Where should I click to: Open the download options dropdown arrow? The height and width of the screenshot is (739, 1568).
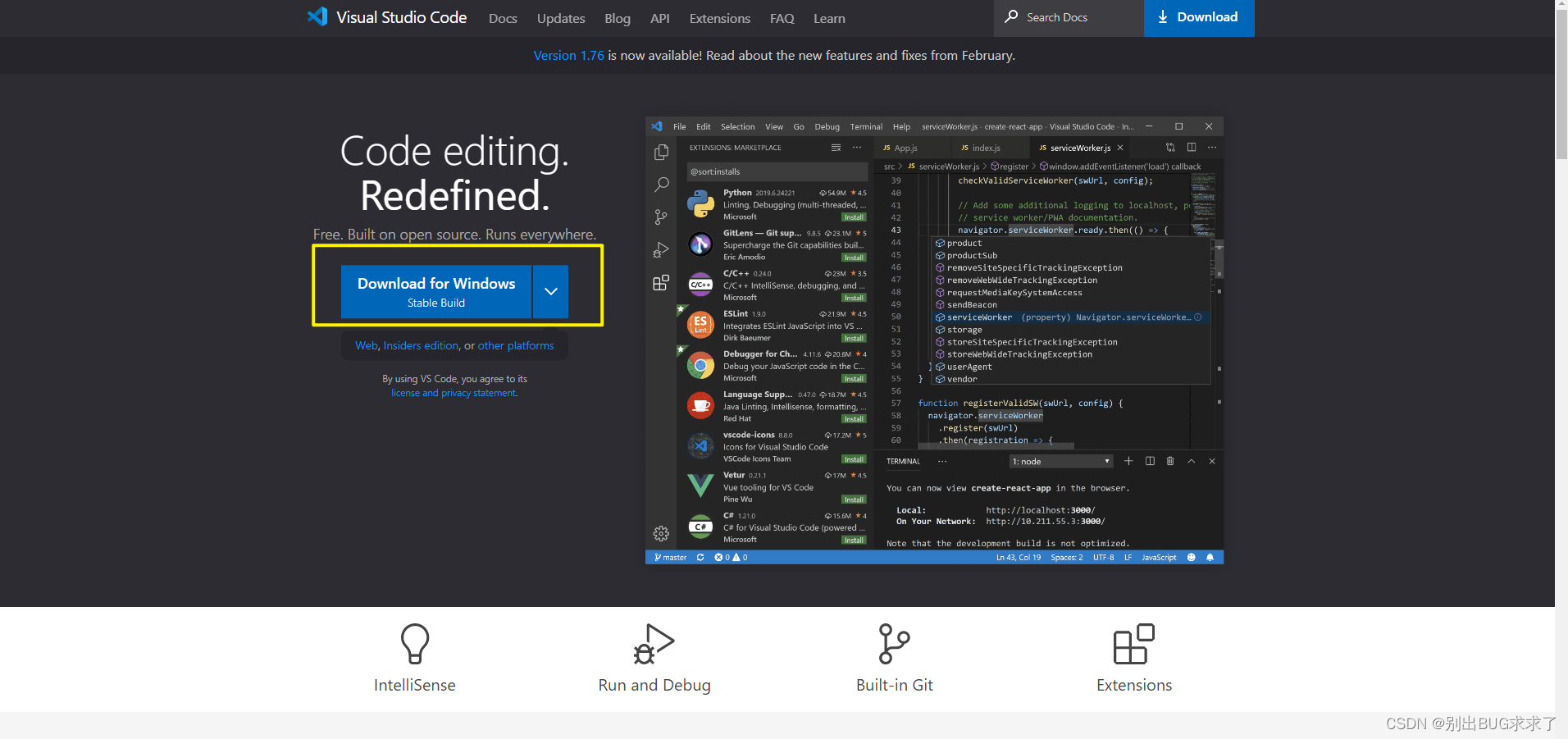point(551,291)
